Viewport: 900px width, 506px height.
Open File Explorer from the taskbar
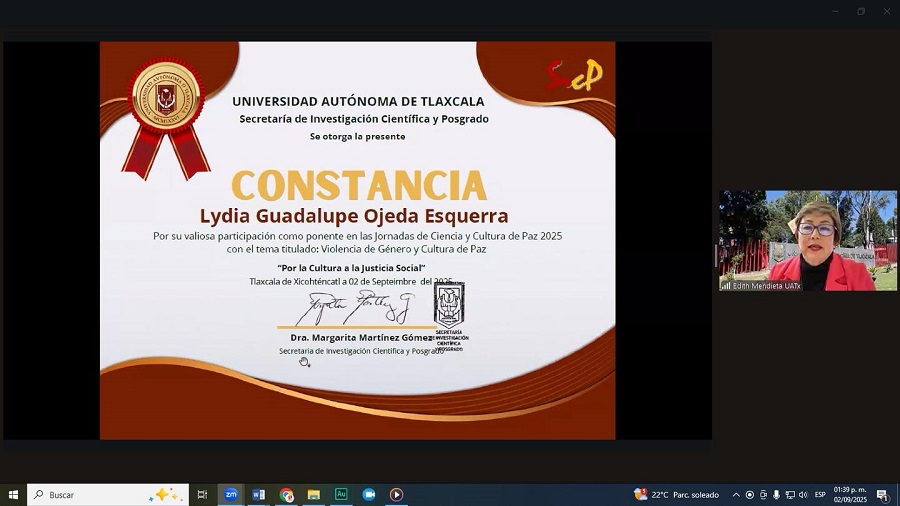tap(313, 495)
